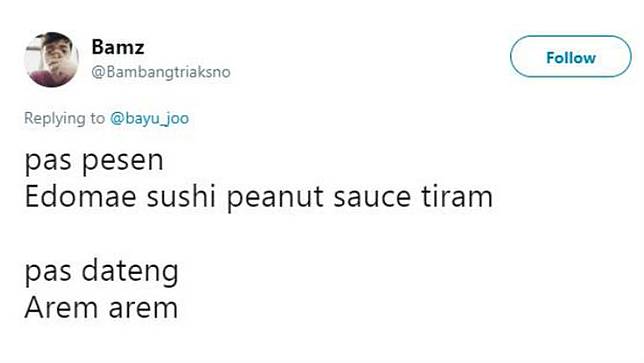This screenshot has width=644, height=363.
Task: Open Bamz's profile picture avatar
Action: tap(51, 59)
